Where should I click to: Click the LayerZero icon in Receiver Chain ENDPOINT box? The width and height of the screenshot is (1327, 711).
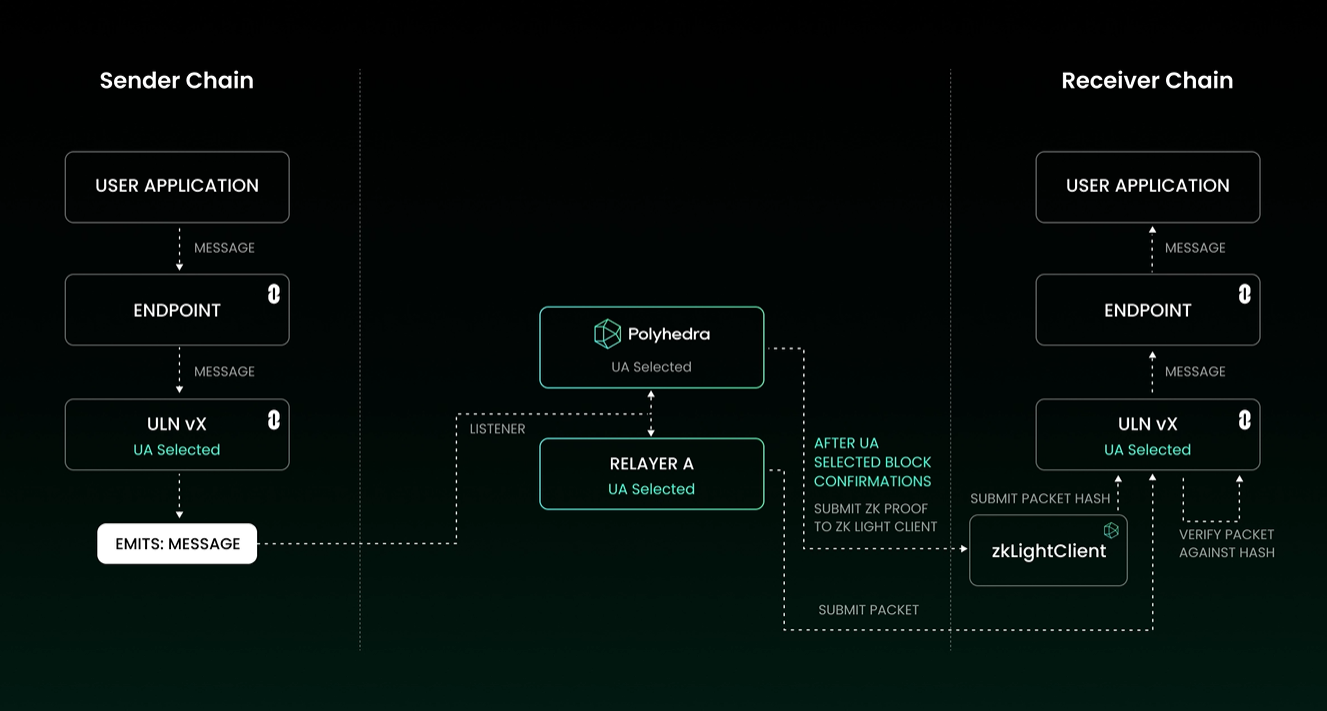[1245, 294]
